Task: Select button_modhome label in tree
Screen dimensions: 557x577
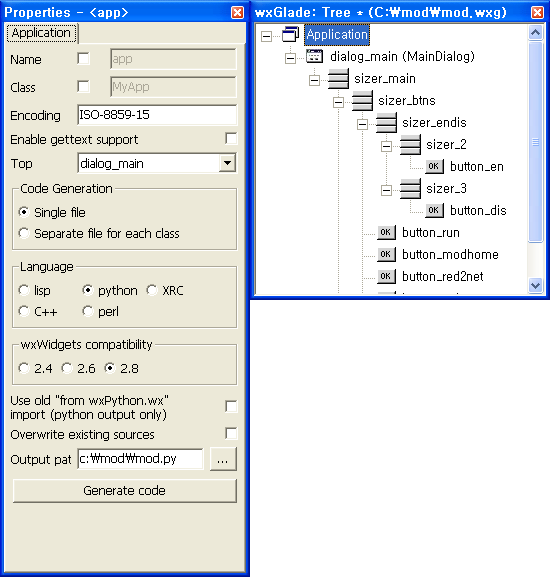Action: pyautogui.click(x=450, y=255)
